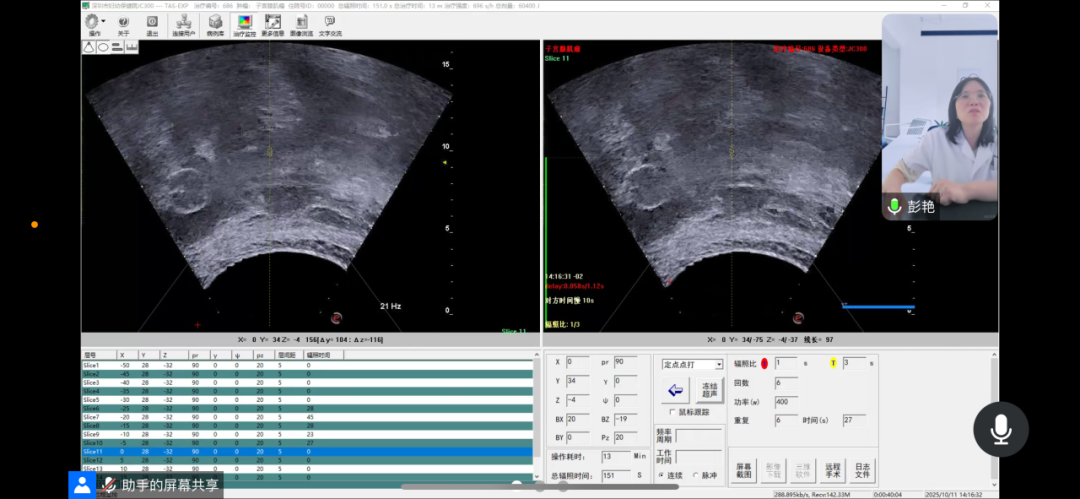Expand the 定点点打 mode dropdown
1080x499 pixels.
pyautogui.click(x=718, y=365)
